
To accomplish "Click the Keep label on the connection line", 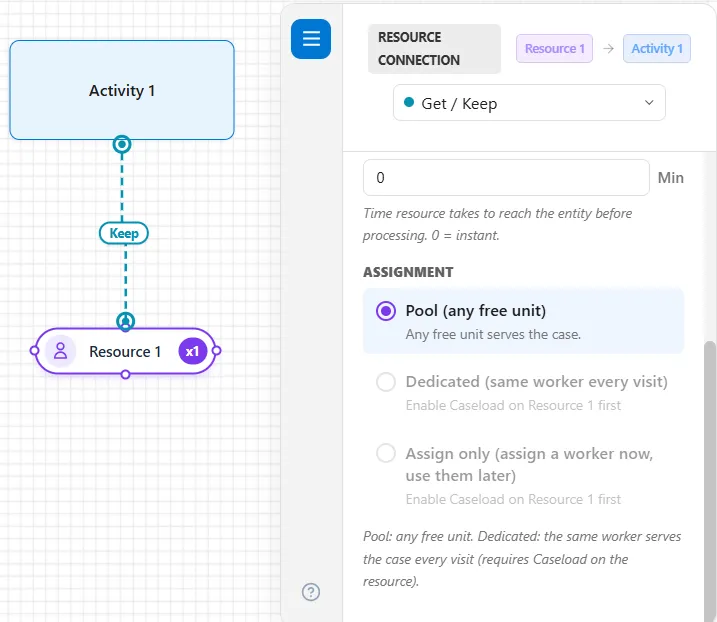I will point(124,233).
